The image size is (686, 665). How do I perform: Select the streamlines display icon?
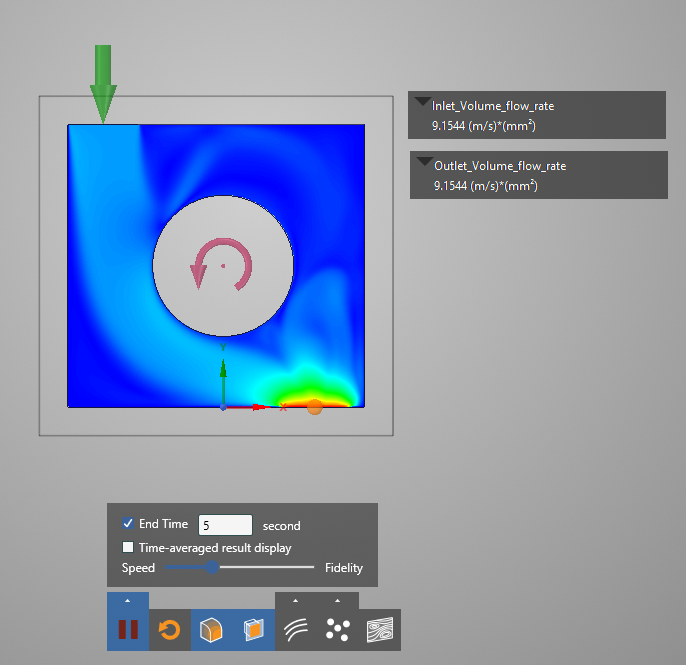[x=296, y=630]
